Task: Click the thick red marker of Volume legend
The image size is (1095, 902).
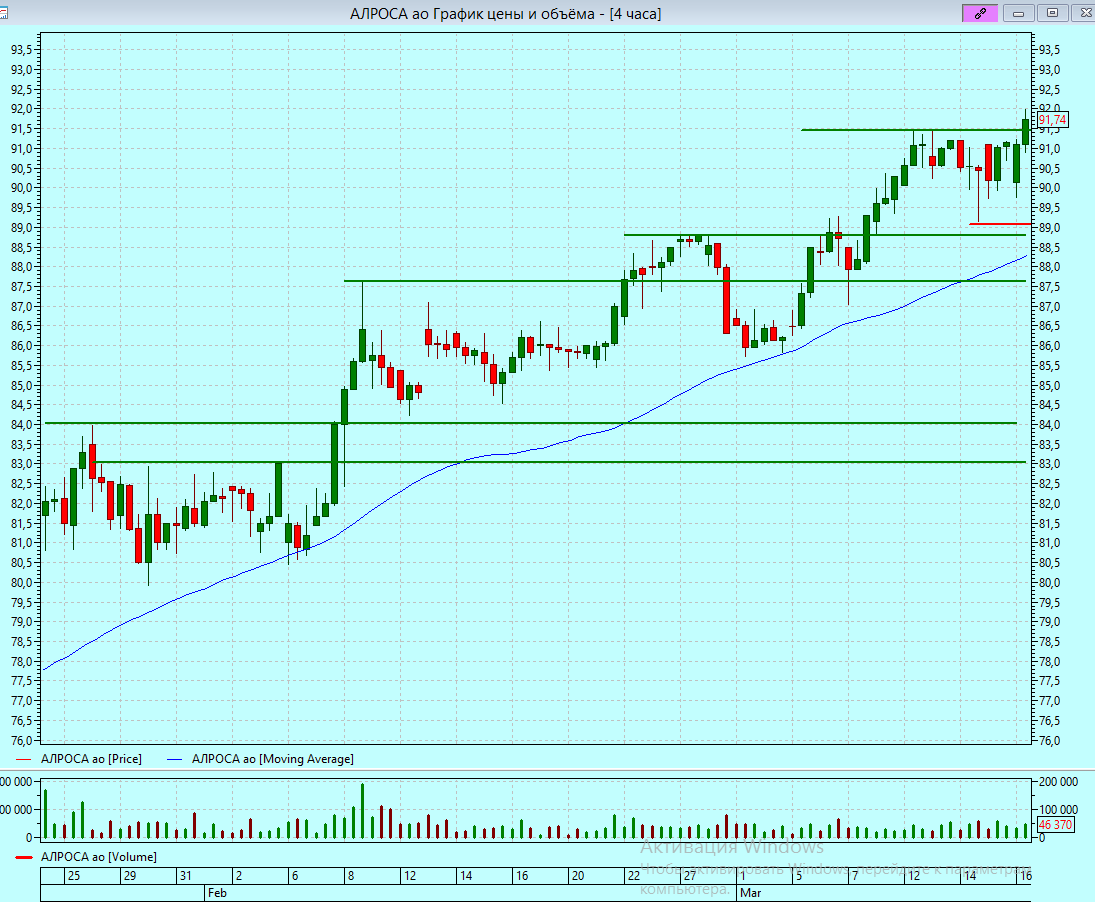Action: [x=24, y=857]
